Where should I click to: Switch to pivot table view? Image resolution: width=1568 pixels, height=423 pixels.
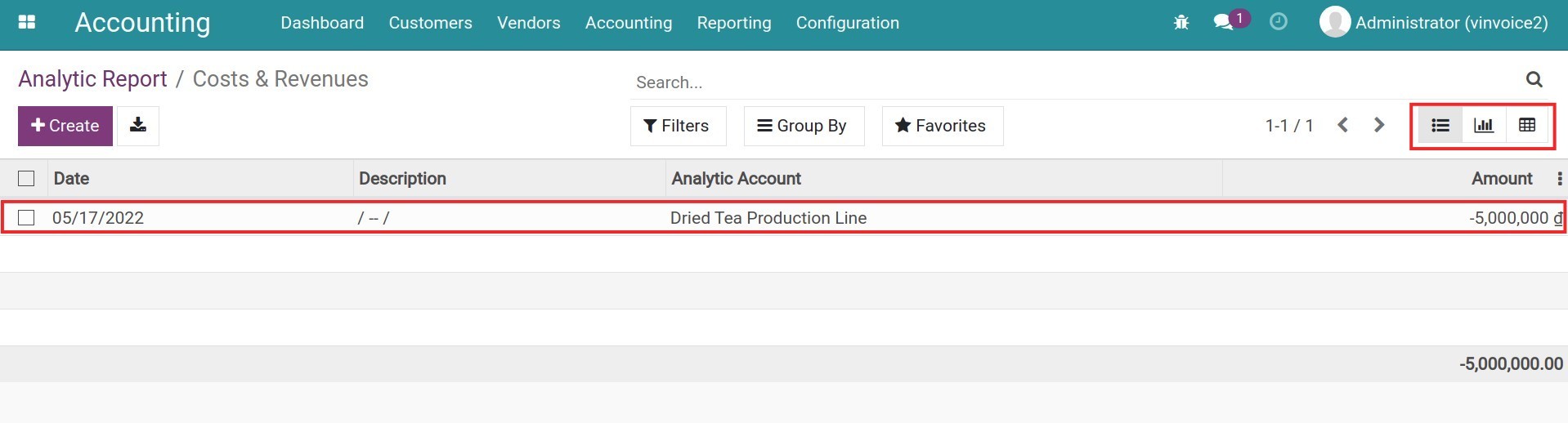tap(1527, 126)
